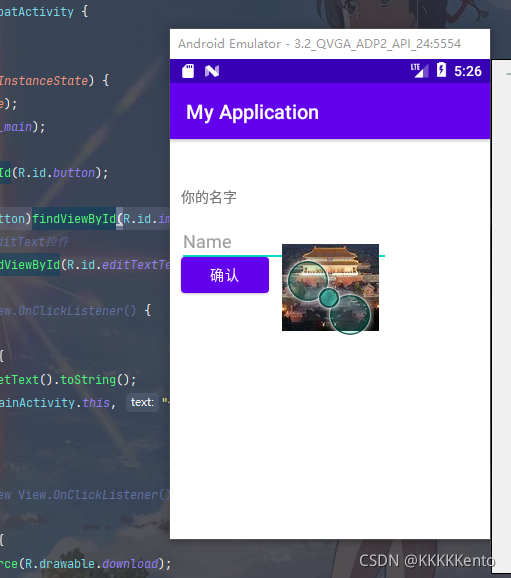Tap the 5:26 clock in status bar
Viewport: 511px width, 578px height.
[x=467, y=71]
